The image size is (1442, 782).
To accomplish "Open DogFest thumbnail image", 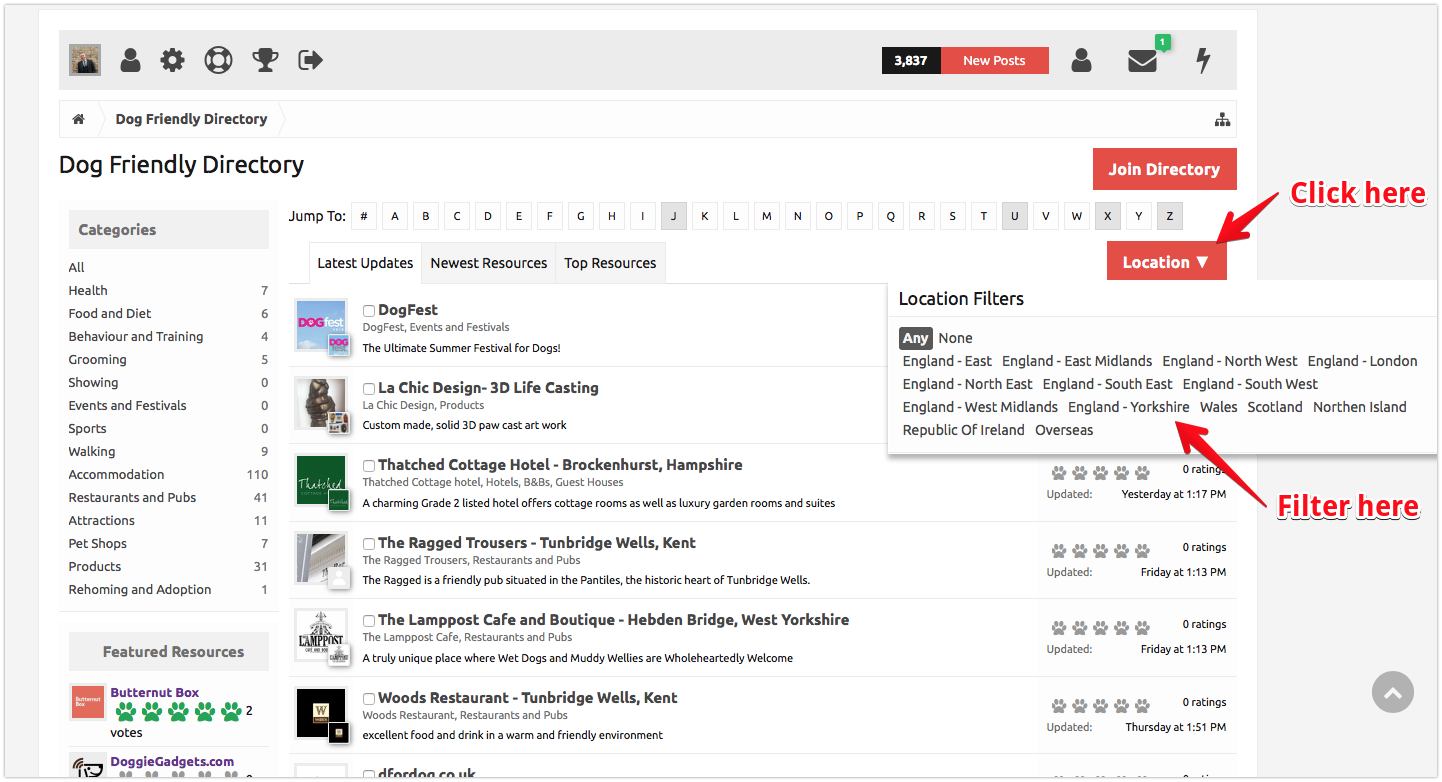I will coord(321,324).
